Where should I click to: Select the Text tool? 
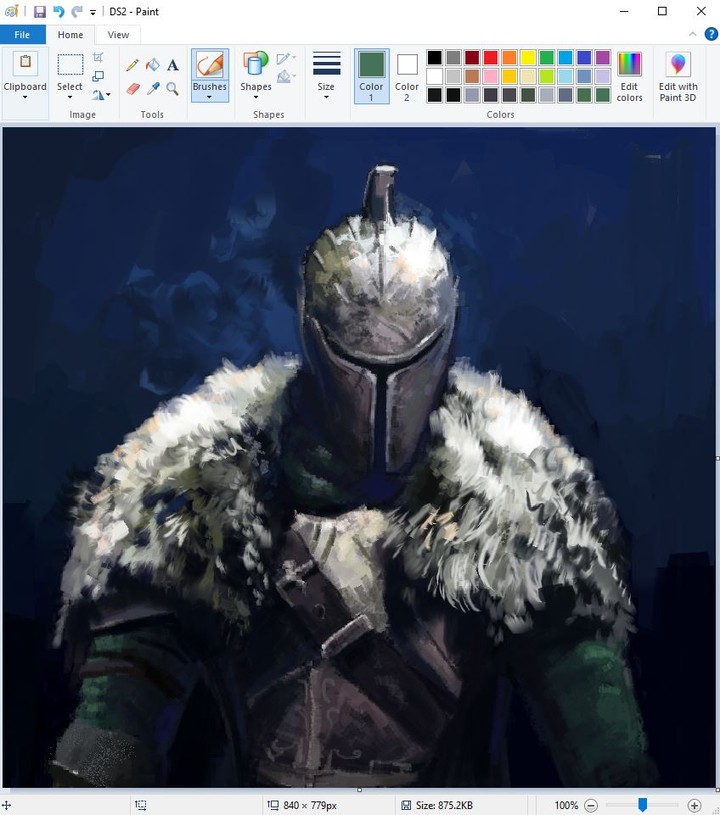pyautogui.click(x=173, y=65)
